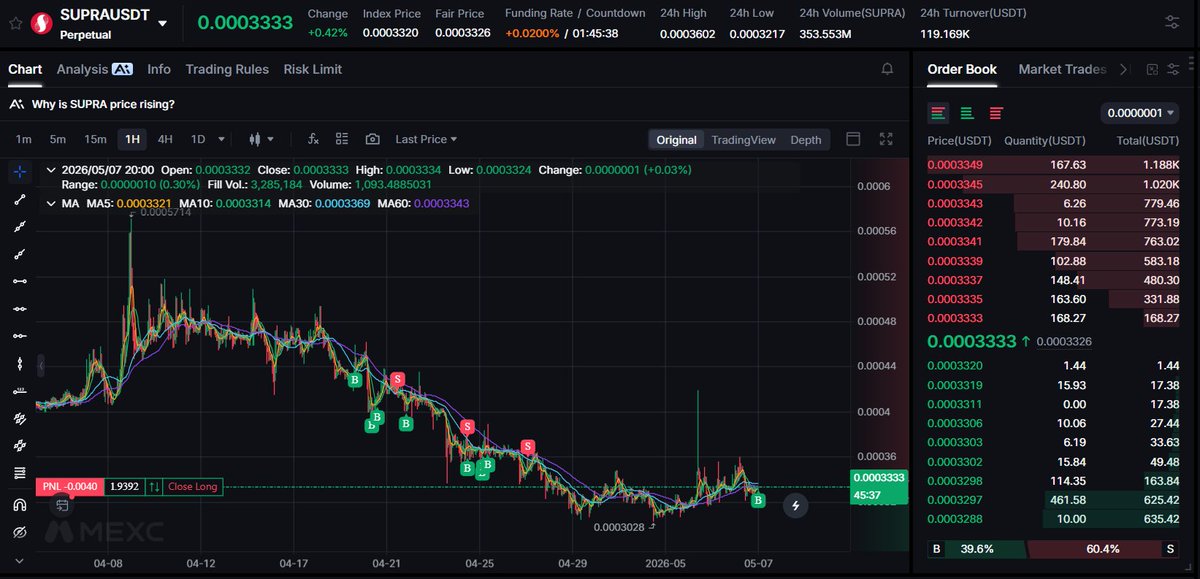Expand more timeframes dropdown after 1D
Screen dimensions: 1200x579
pos(221,140)
